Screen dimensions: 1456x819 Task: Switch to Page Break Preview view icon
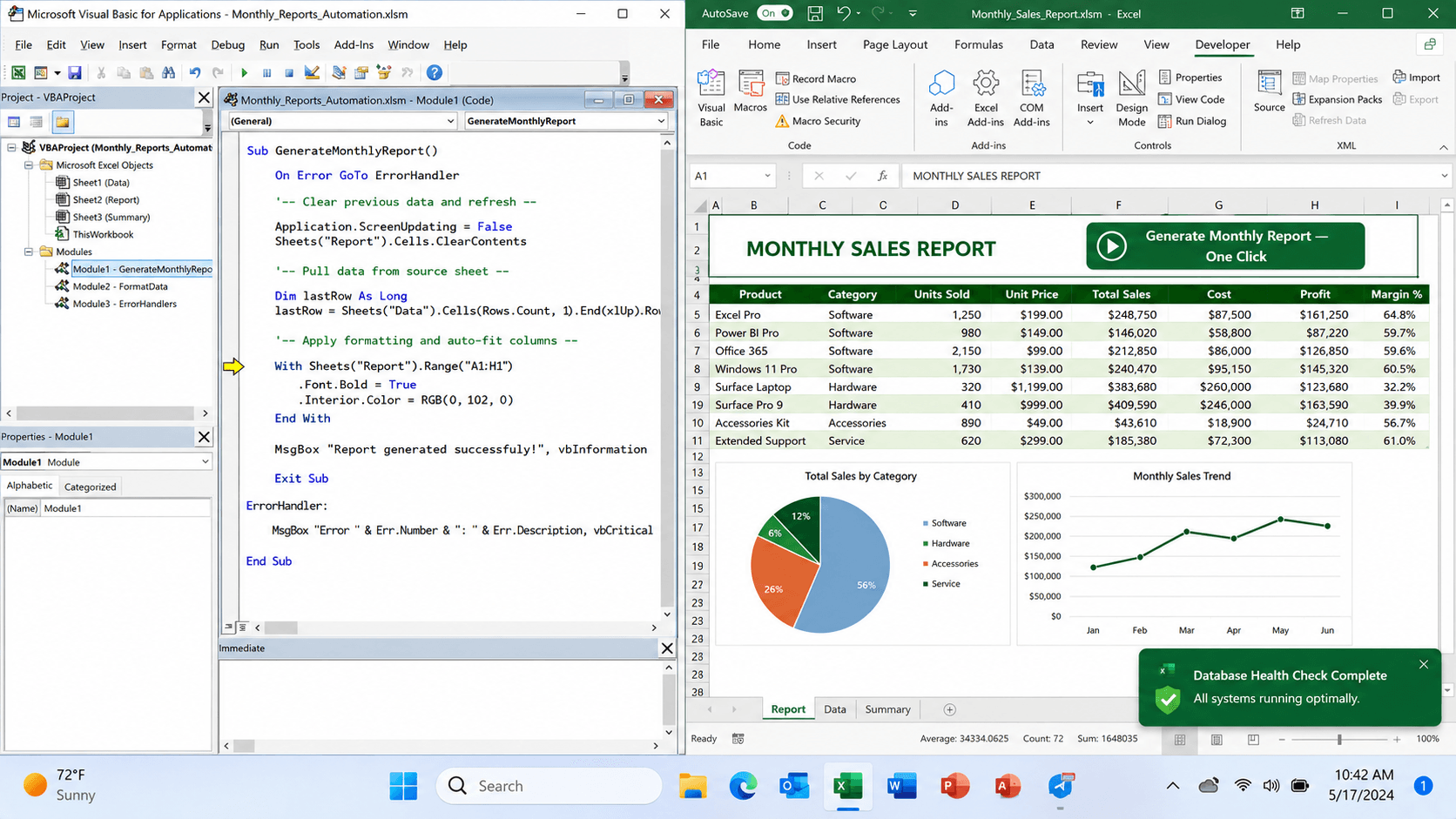(x=1253, y=739)
